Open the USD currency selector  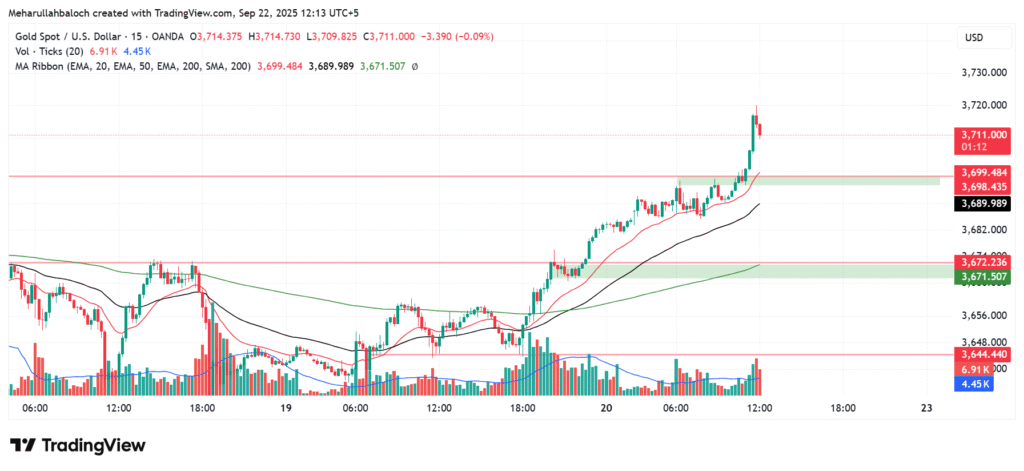[975, 37]
